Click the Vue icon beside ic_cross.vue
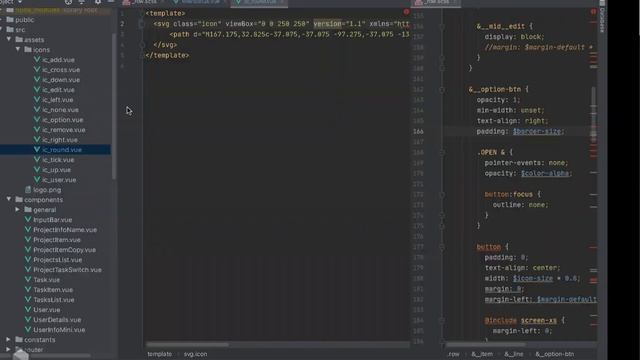 tap(37, 69)
